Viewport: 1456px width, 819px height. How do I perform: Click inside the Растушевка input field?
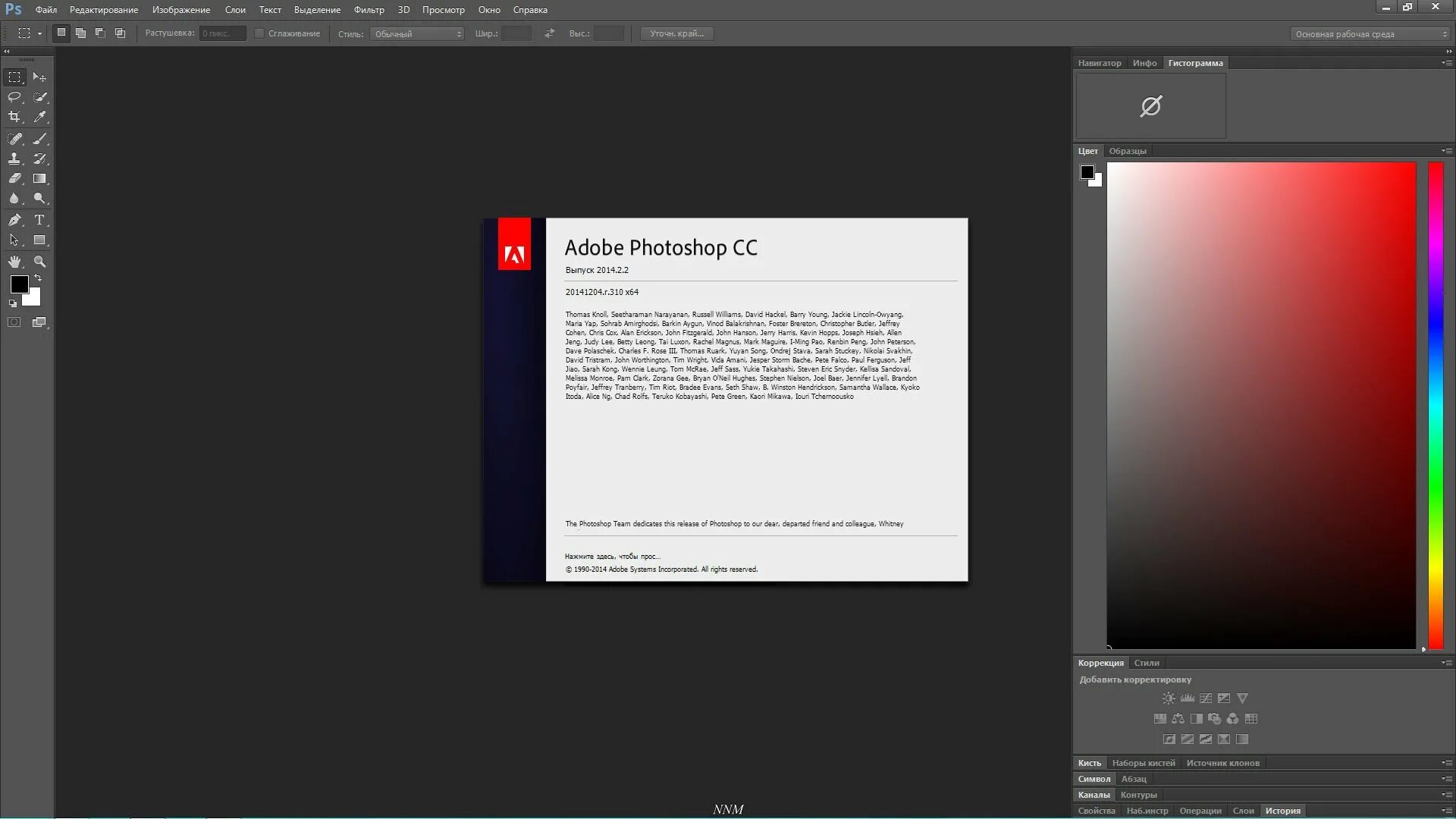coord(222,33)
